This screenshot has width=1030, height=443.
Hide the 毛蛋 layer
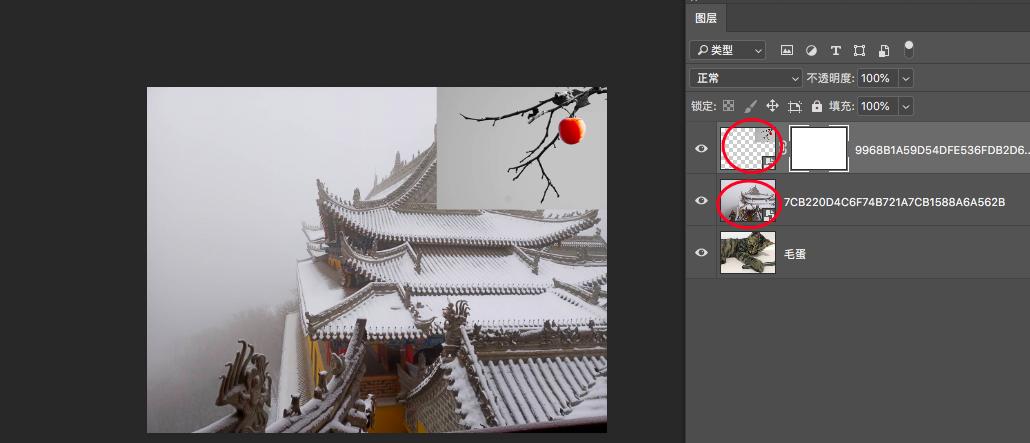[x=702, y=252]
